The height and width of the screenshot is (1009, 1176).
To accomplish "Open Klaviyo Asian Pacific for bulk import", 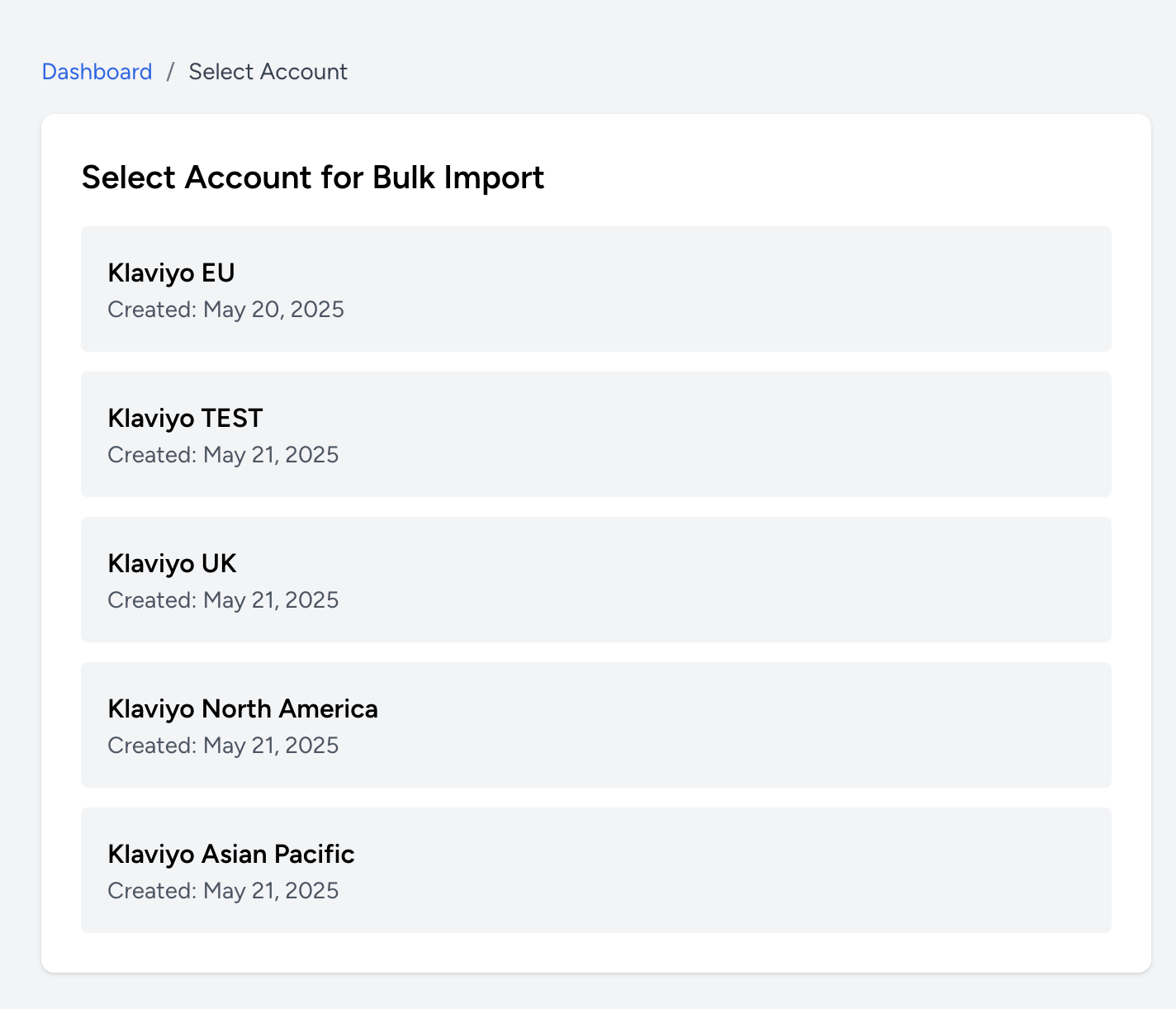I will 596,870.
